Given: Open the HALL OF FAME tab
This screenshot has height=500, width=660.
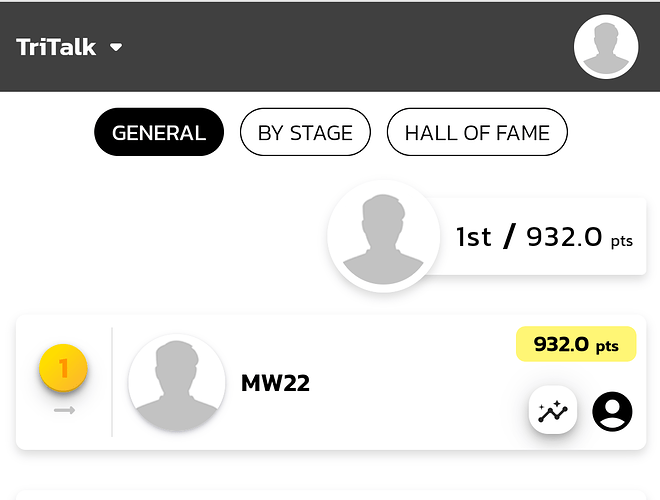Looking at the screenshot, I should coord(477,132).
